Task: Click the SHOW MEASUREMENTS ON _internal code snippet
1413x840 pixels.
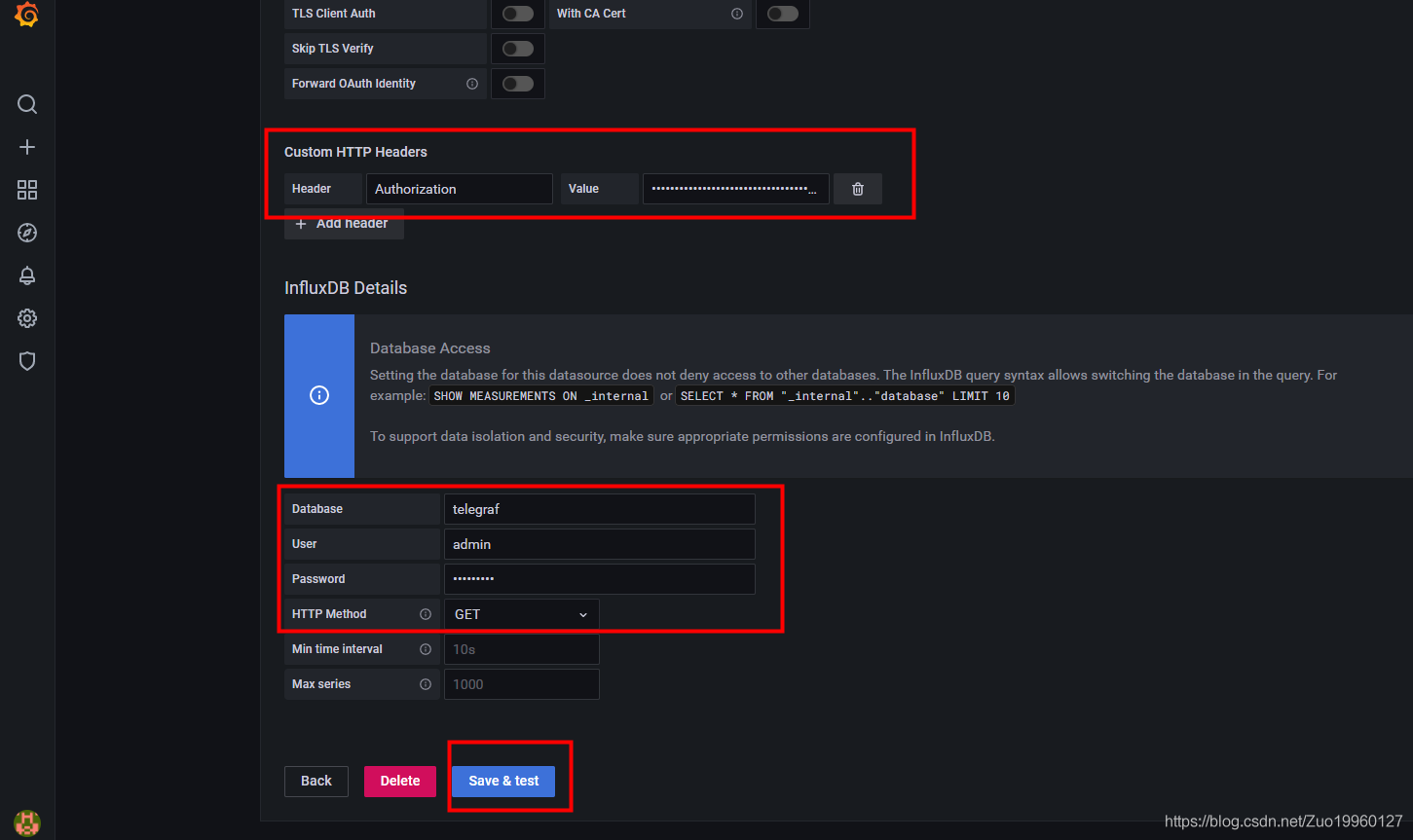Action: pos(541,396)
